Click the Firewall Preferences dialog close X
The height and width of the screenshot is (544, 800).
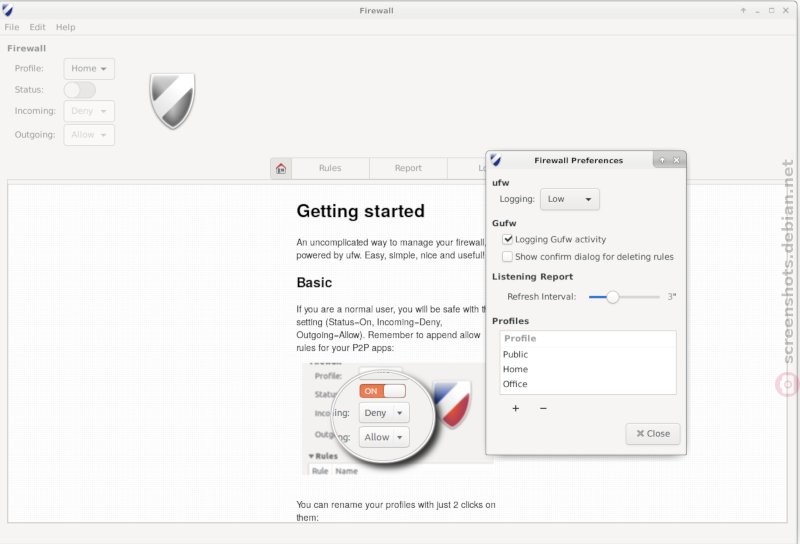(x=677, y=160)
